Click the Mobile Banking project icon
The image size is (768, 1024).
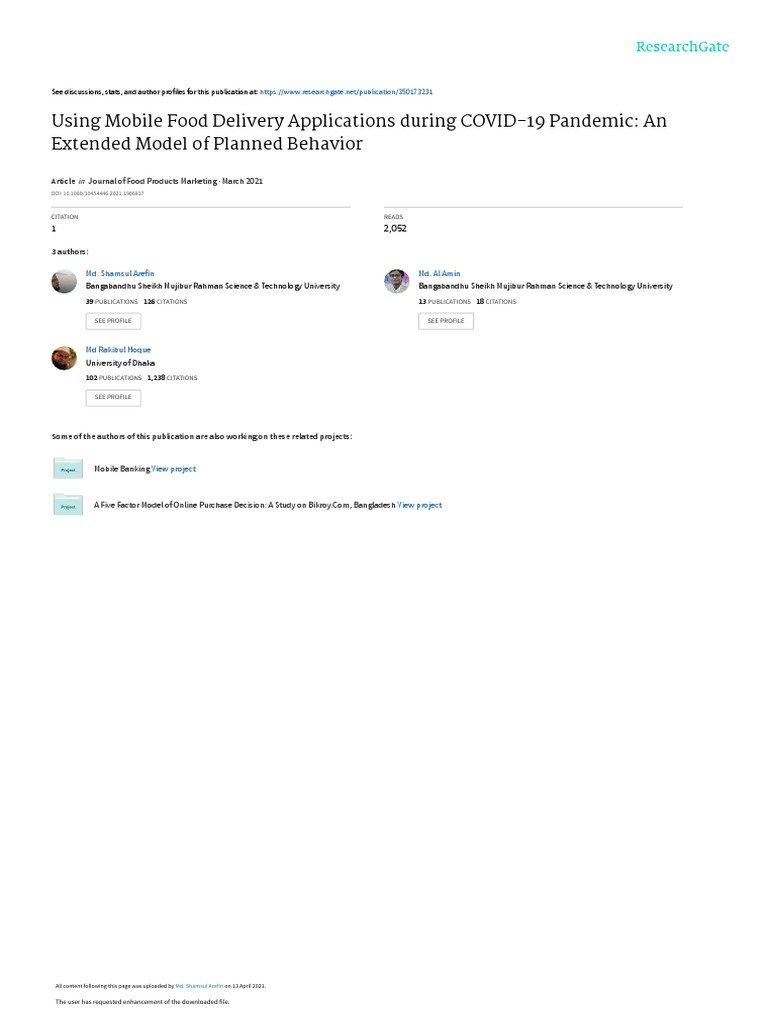(68, 468)
